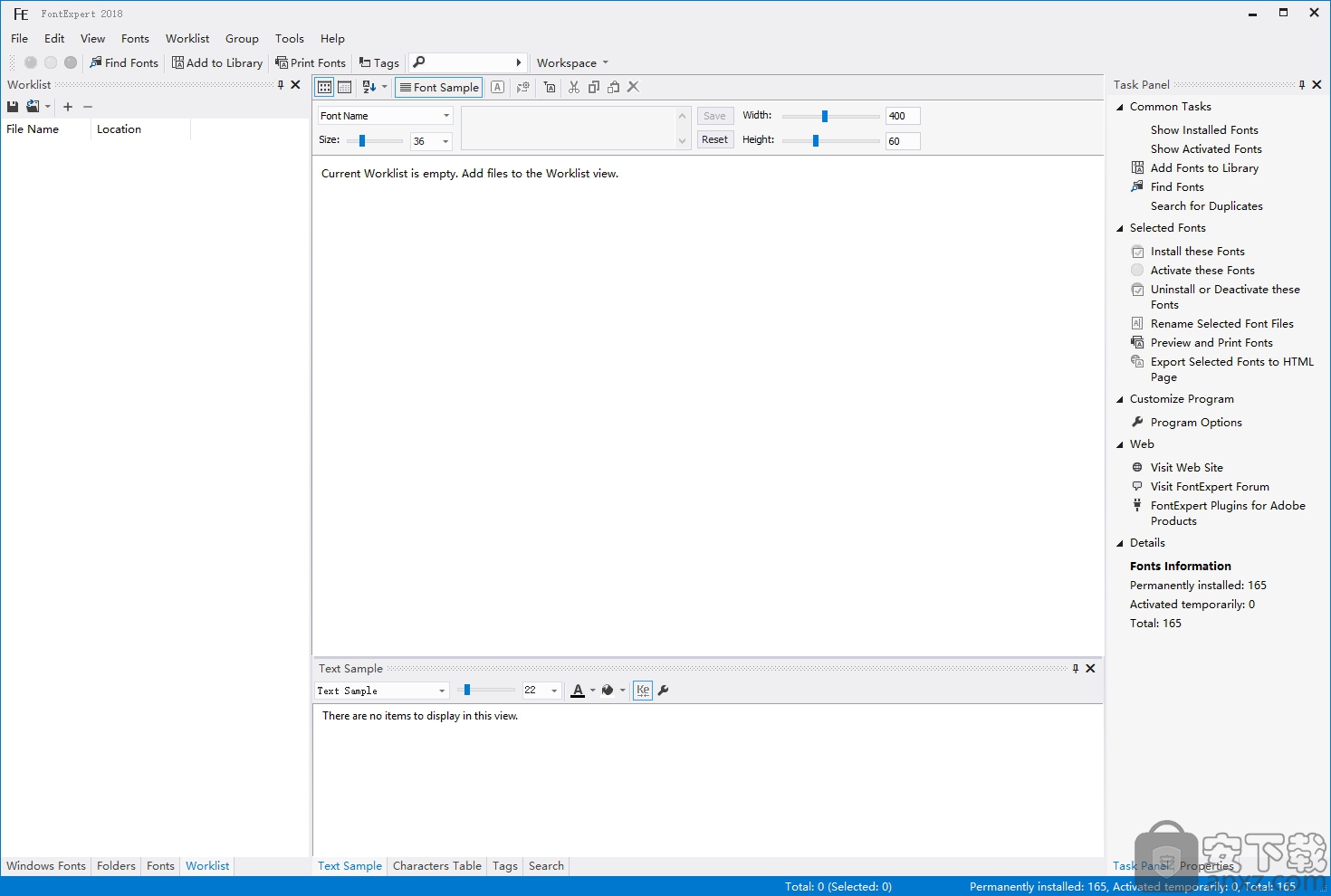Switch to the Folders tab

pos(116,866)
